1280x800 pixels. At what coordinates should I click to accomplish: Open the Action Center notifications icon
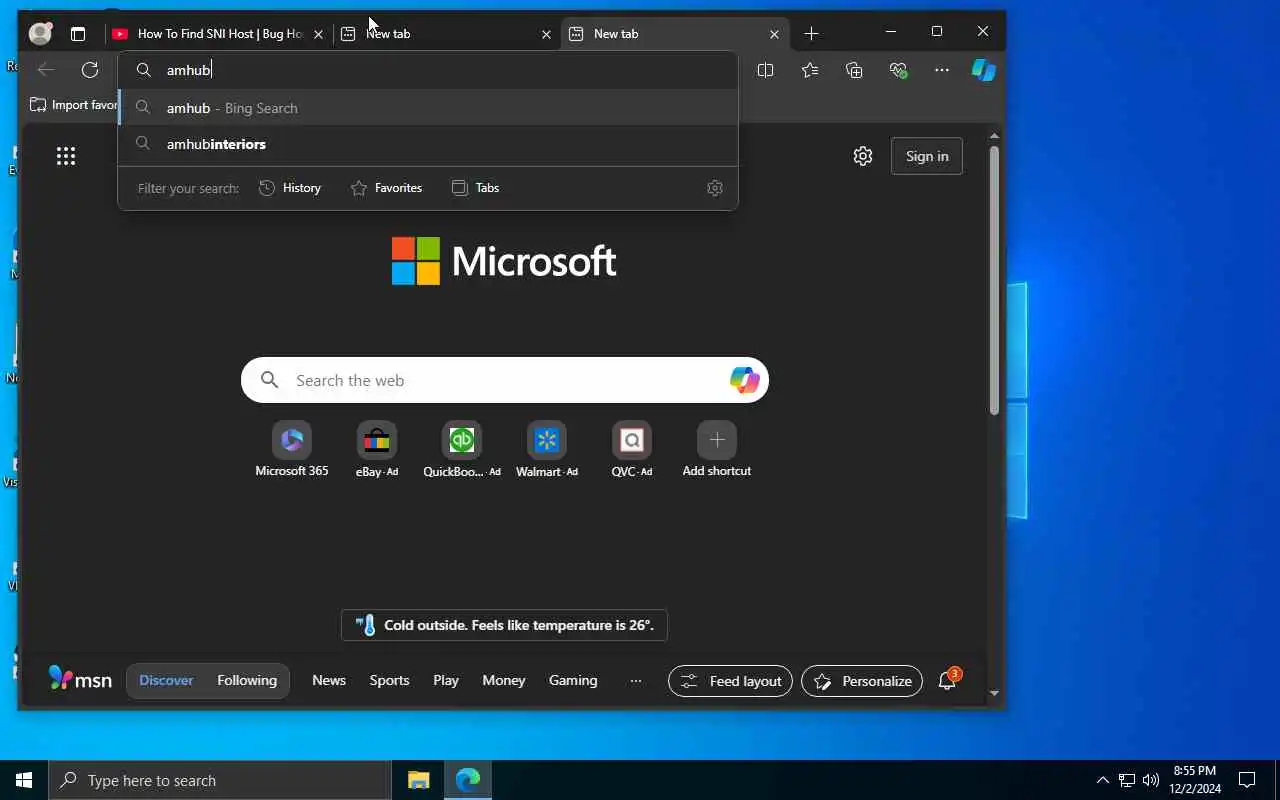(1247, 780)
